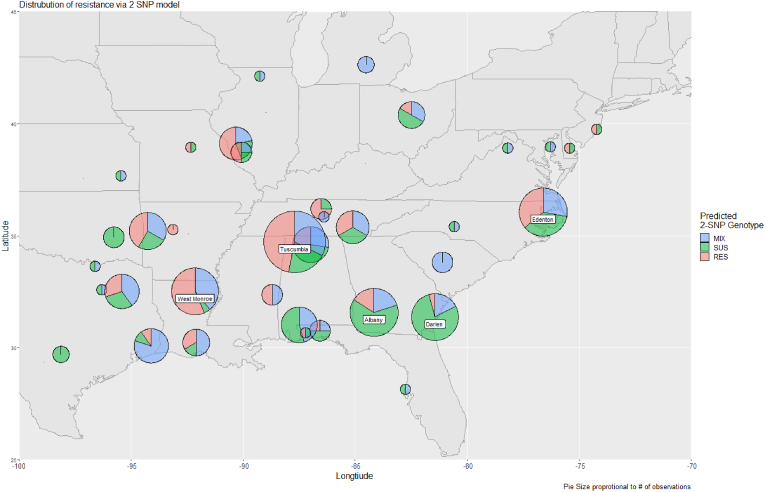Click the small blue pie in Michigan
Image resolution: width=765 pixels, height=492 pixels.
tap(366, 64)
